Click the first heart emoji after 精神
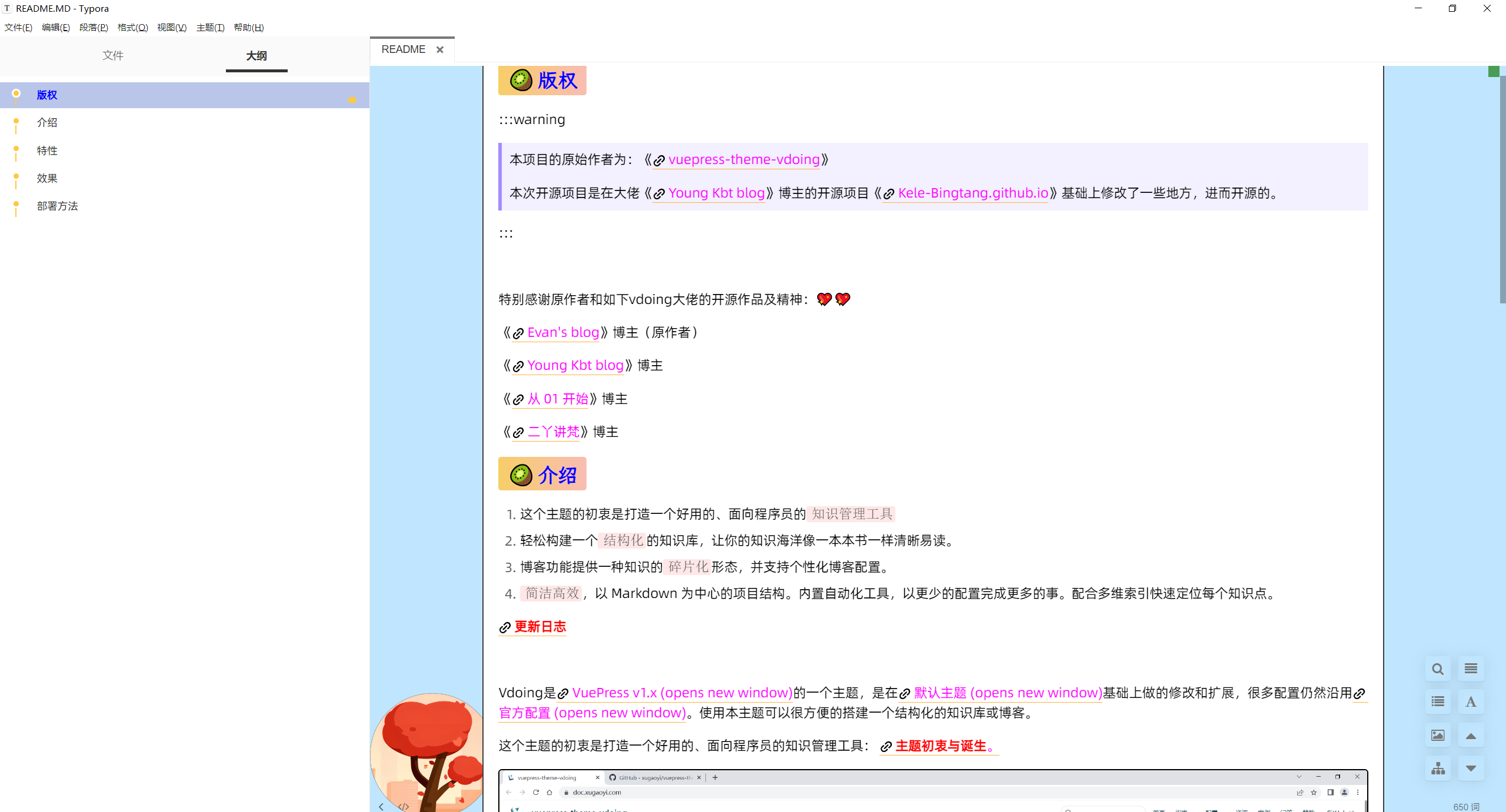Viewport: 1506px width, 812px height. pyautogui.click(x=824, y=299)
